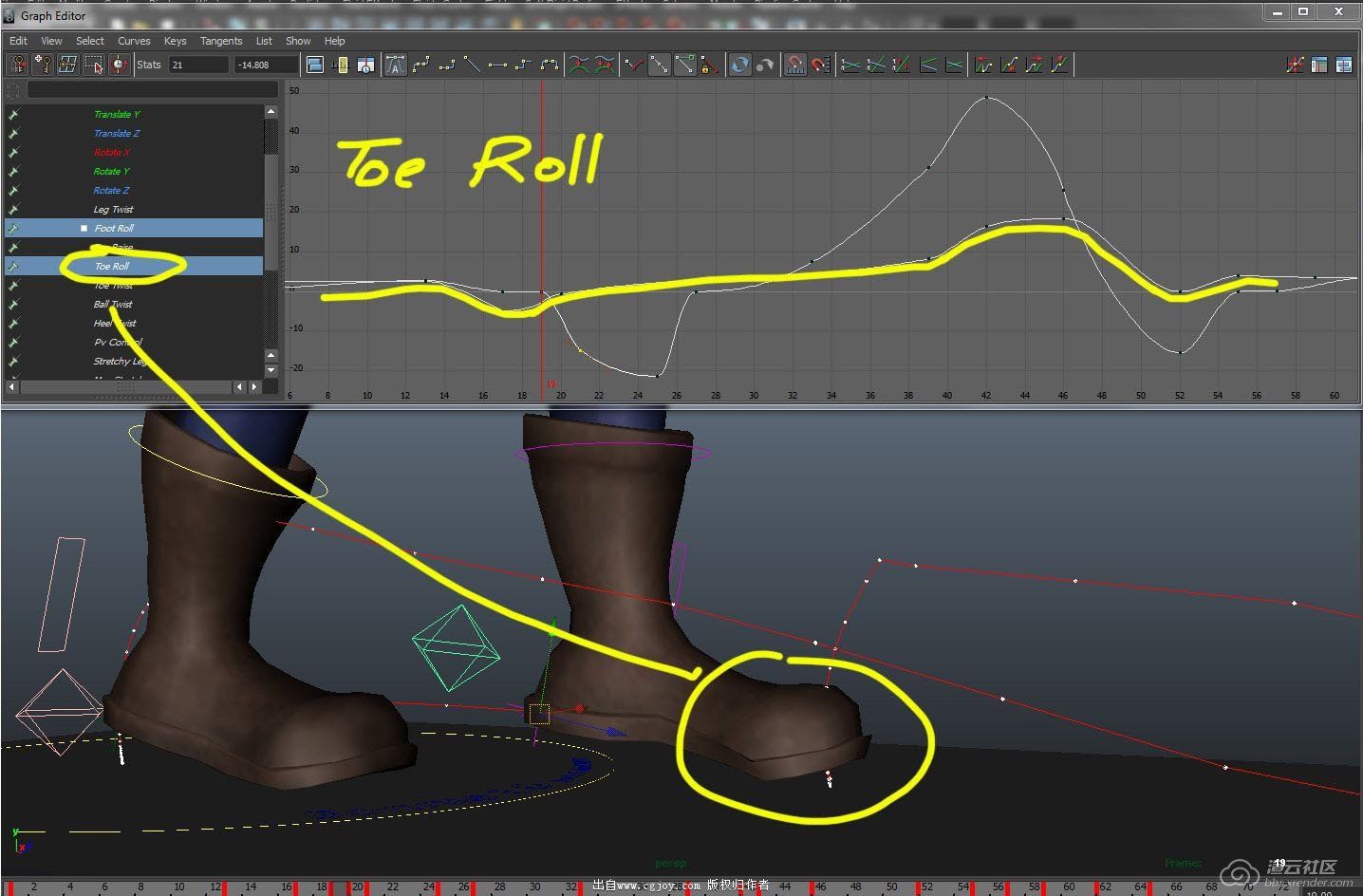Image resolution: width=1363 pixels, height=896 pixels.
Task: Toggle pin icon beside Leg Twist
Action: (13, 209)
